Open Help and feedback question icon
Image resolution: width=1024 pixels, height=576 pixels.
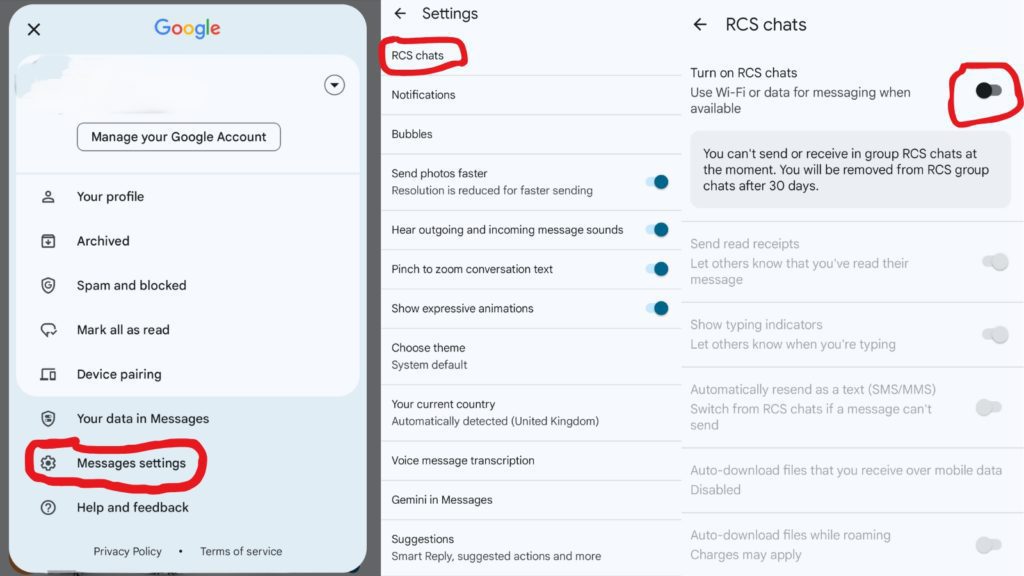(x=48, y=507)
